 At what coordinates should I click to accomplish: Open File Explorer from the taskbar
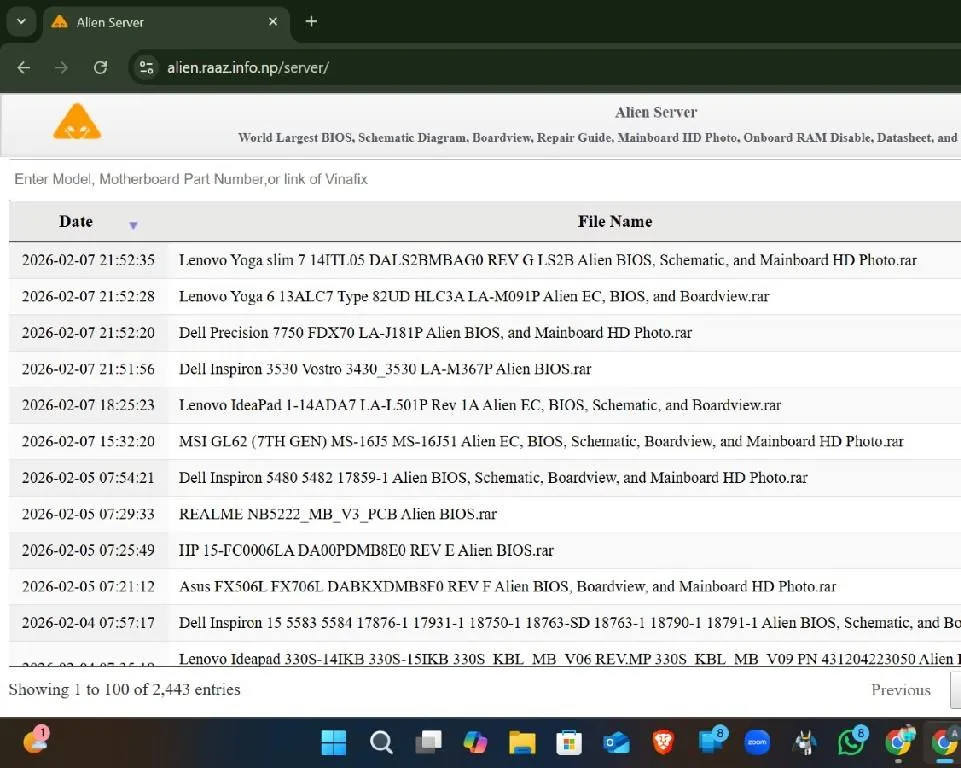(x=522, y=742)
